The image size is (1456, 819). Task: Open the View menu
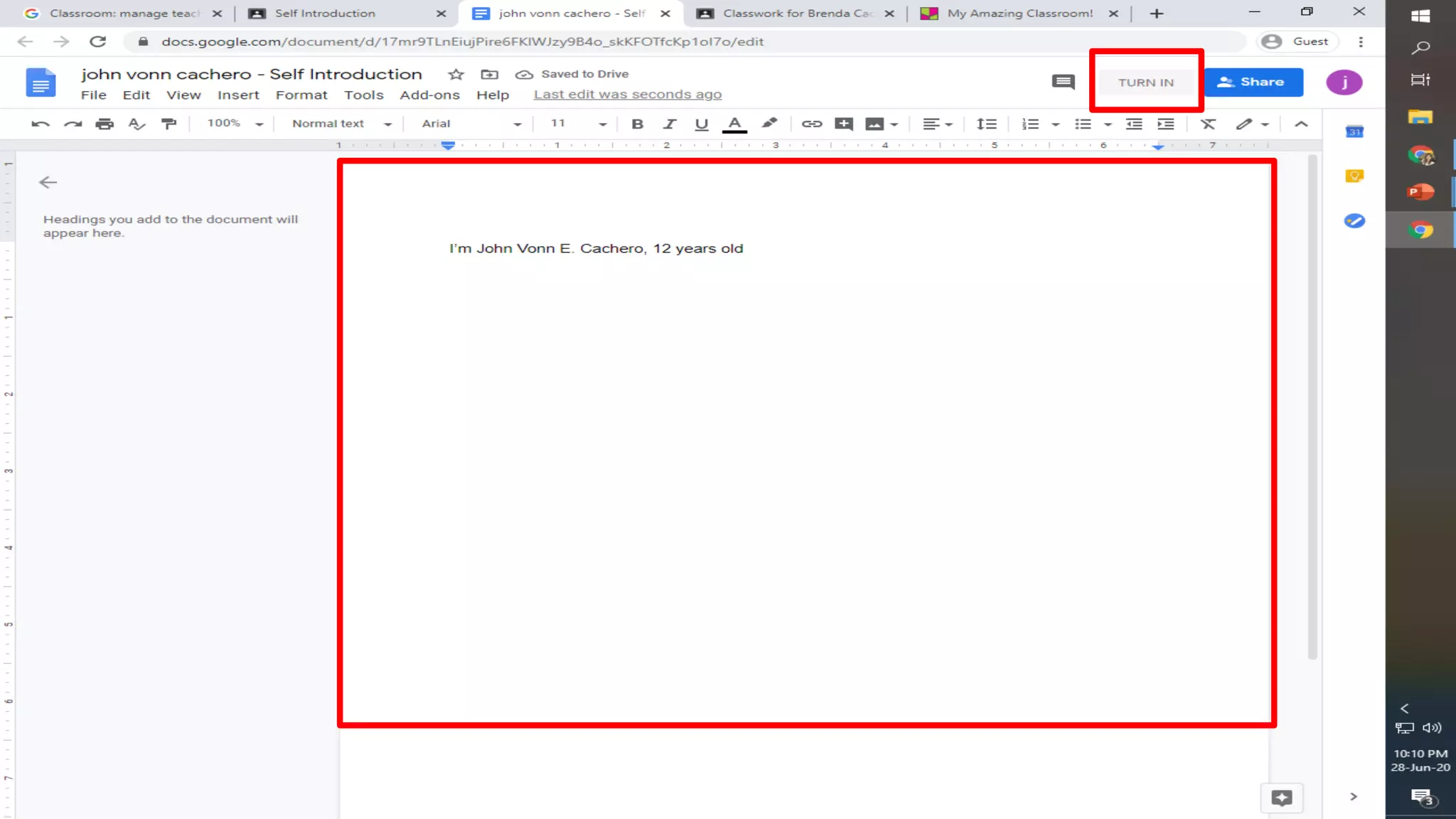click(x=183, y=95)
